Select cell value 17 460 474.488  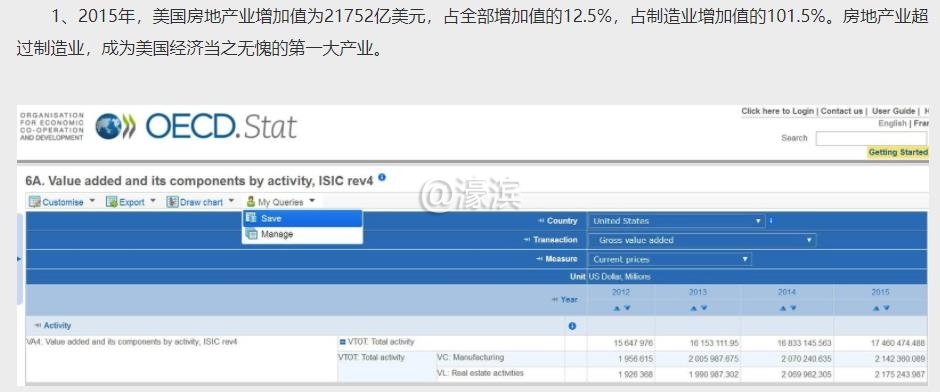(898, 343)
